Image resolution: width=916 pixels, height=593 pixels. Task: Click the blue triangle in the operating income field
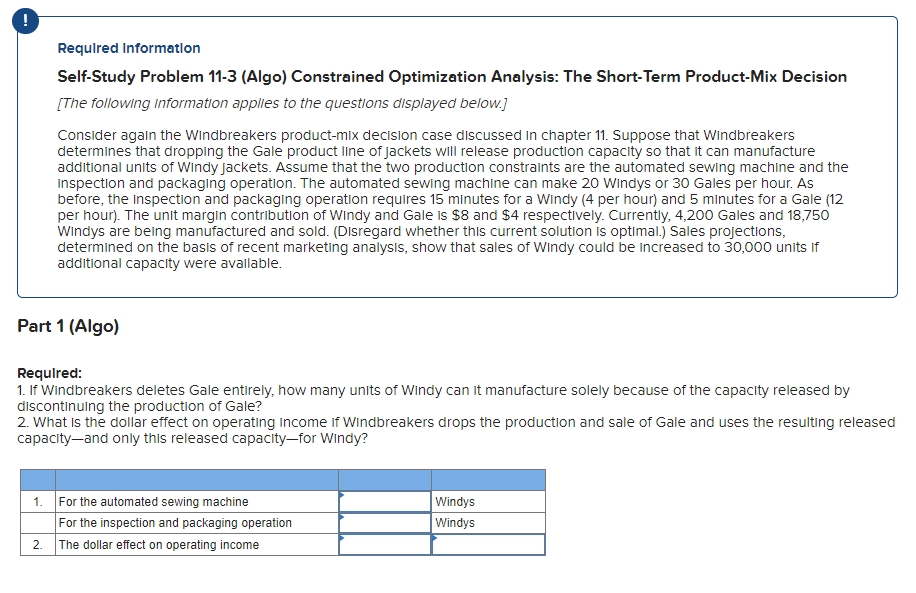click(343, 538)
